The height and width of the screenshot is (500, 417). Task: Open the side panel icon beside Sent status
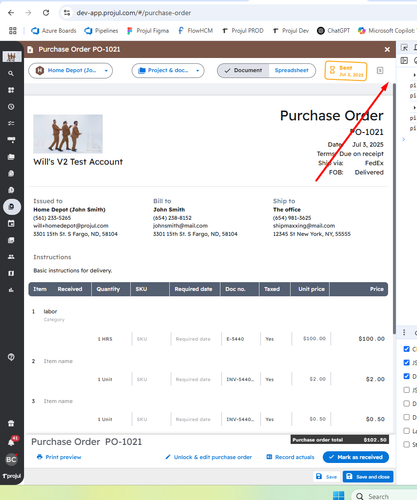coord(380,70)
